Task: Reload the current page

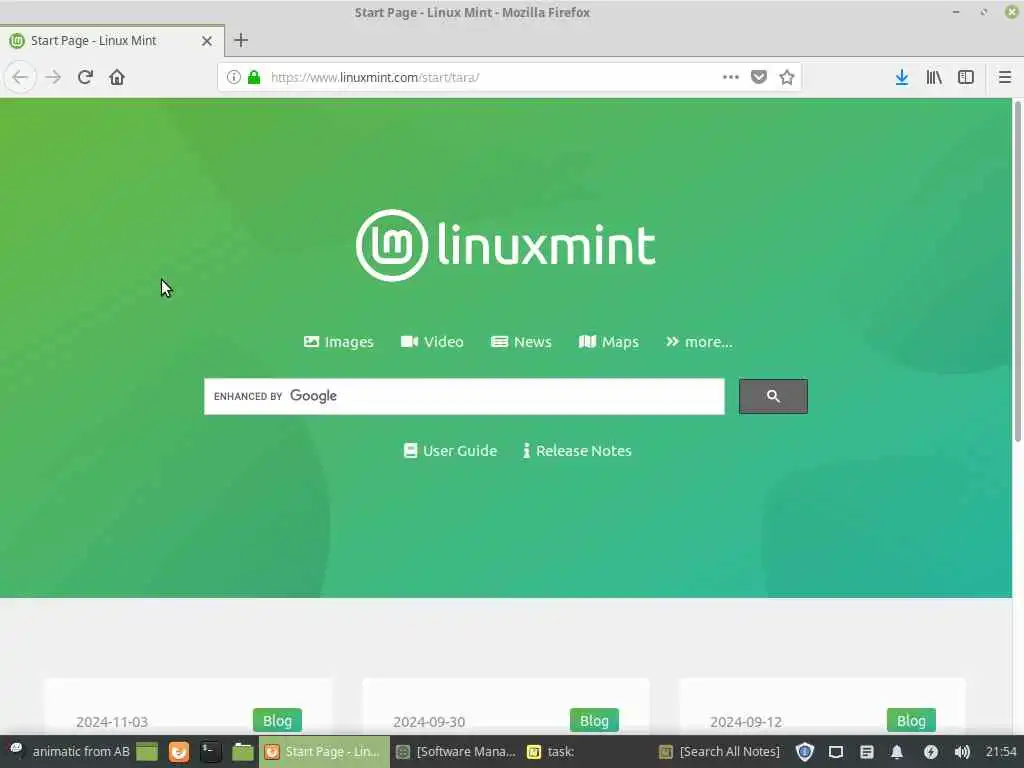Action: click(85, 77)
